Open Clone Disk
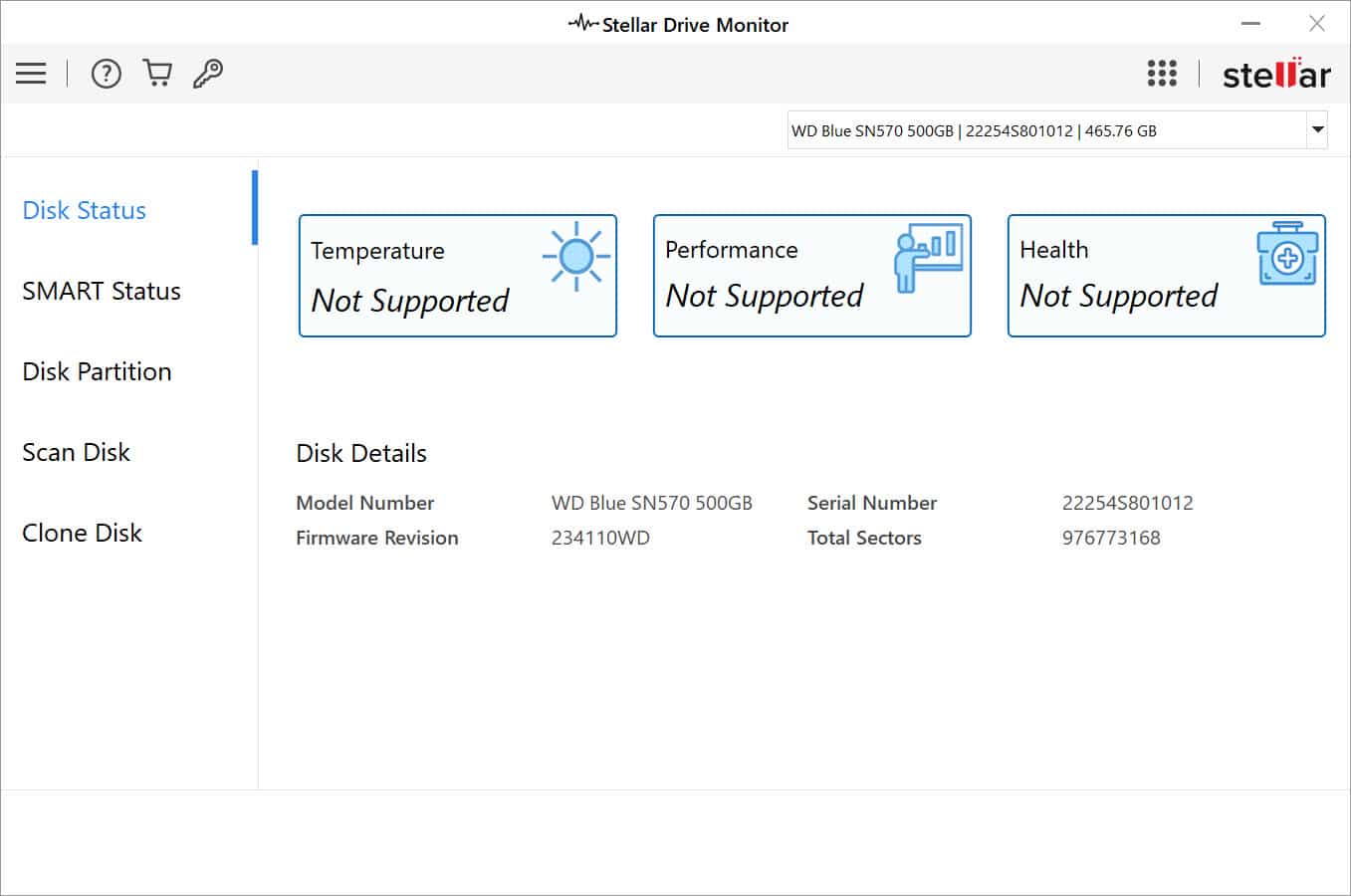This screenshot has height=896, width=1351. coord(82,533)
